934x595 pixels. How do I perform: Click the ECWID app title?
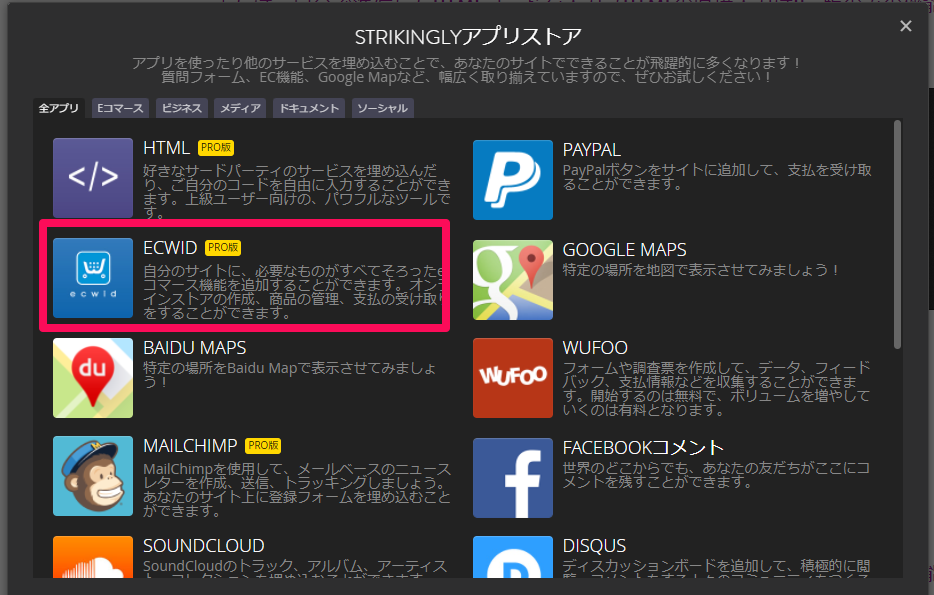(x=170, y=248)
